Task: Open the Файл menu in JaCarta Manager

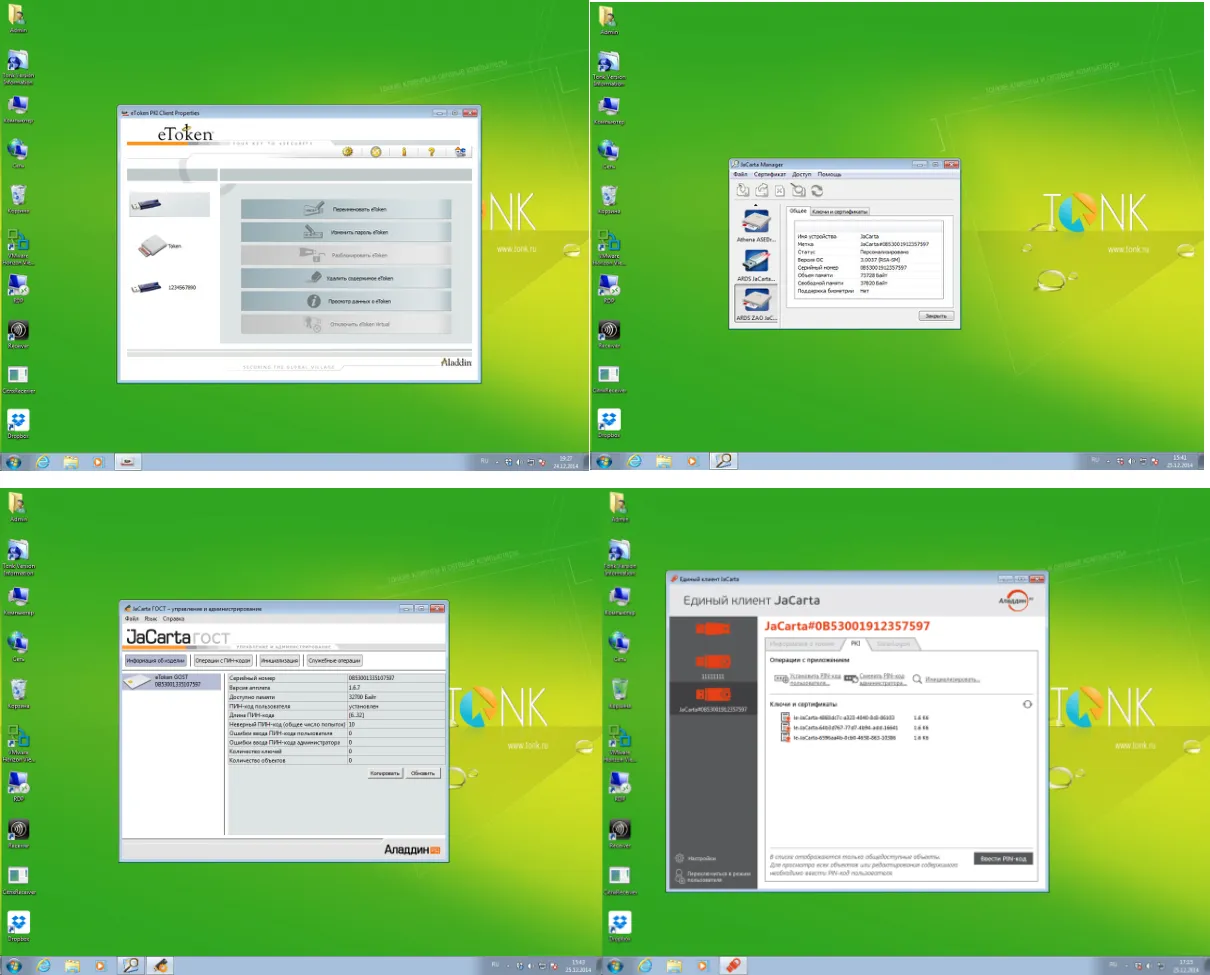Action: [x=740, y=175]
